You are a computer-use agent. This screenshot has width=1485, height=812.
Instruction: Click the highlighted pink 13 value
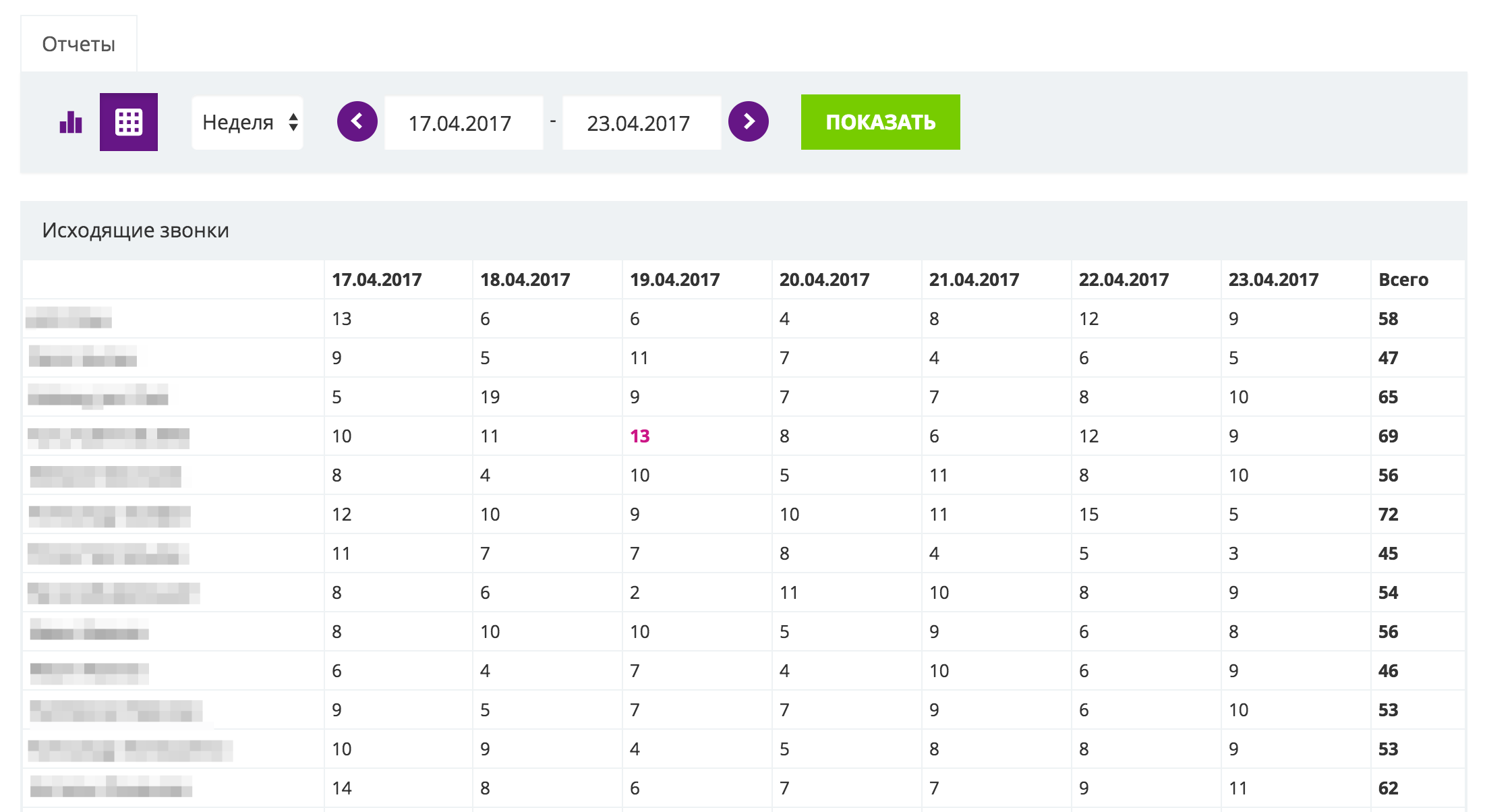click(x=639, y=436)
